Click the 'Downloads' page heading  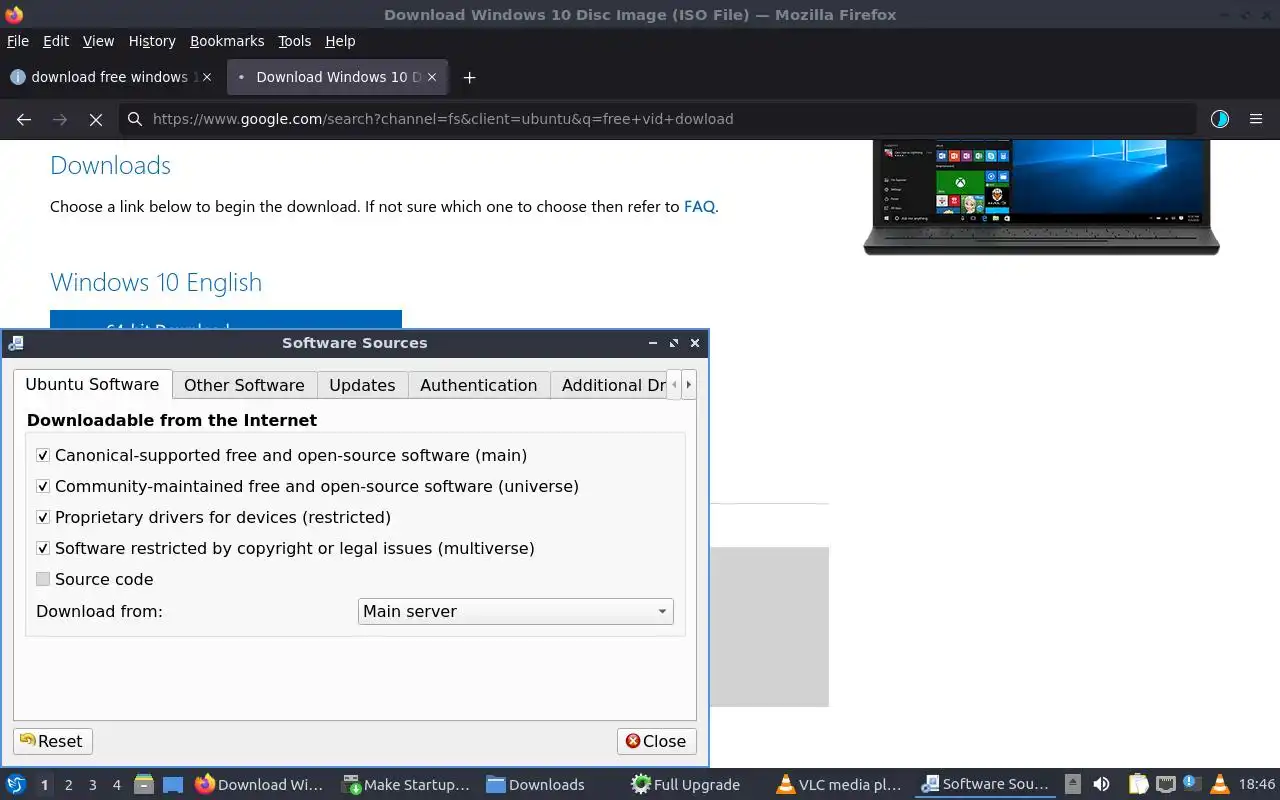tap(110, 165)
